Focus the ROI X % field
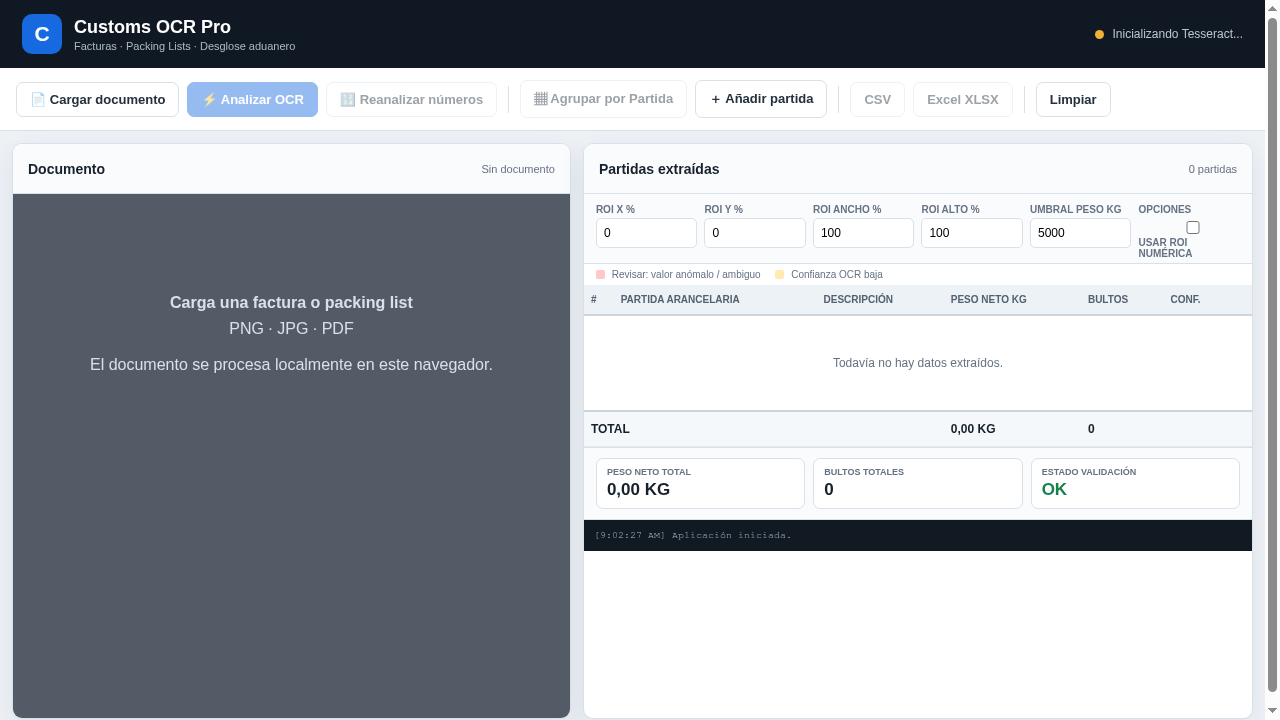The height and width of the screenshot is (720, 1280). [646, 233]
